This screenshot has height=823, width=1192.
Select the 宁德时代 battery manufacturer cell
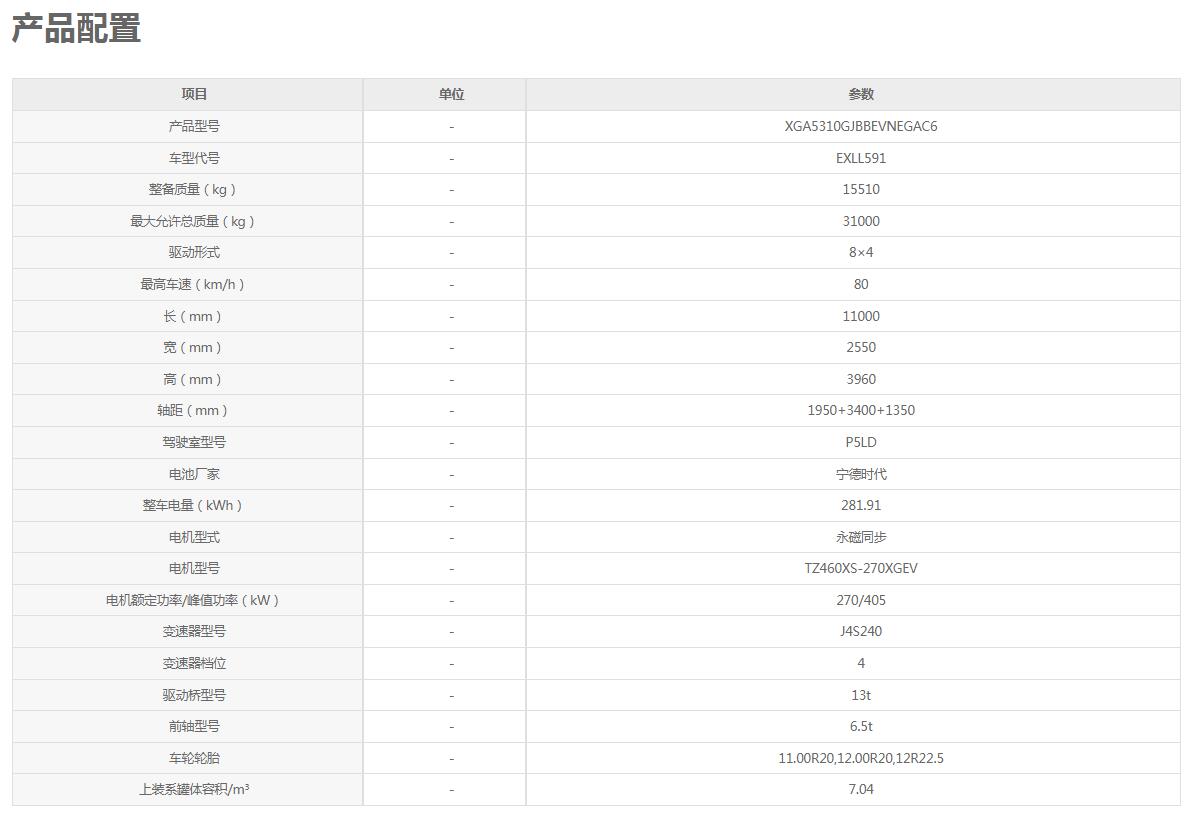(x=860, y=474)
